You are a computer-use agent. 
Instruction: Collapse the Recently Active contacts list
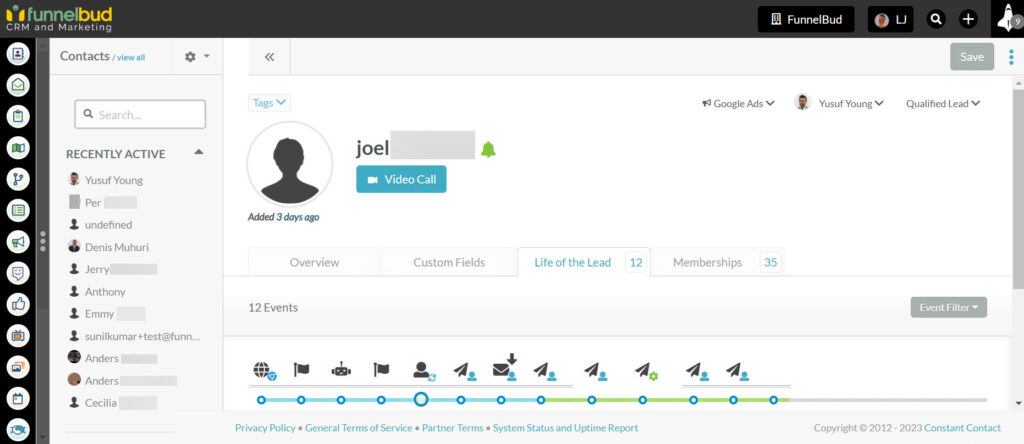tap(198, 153)
